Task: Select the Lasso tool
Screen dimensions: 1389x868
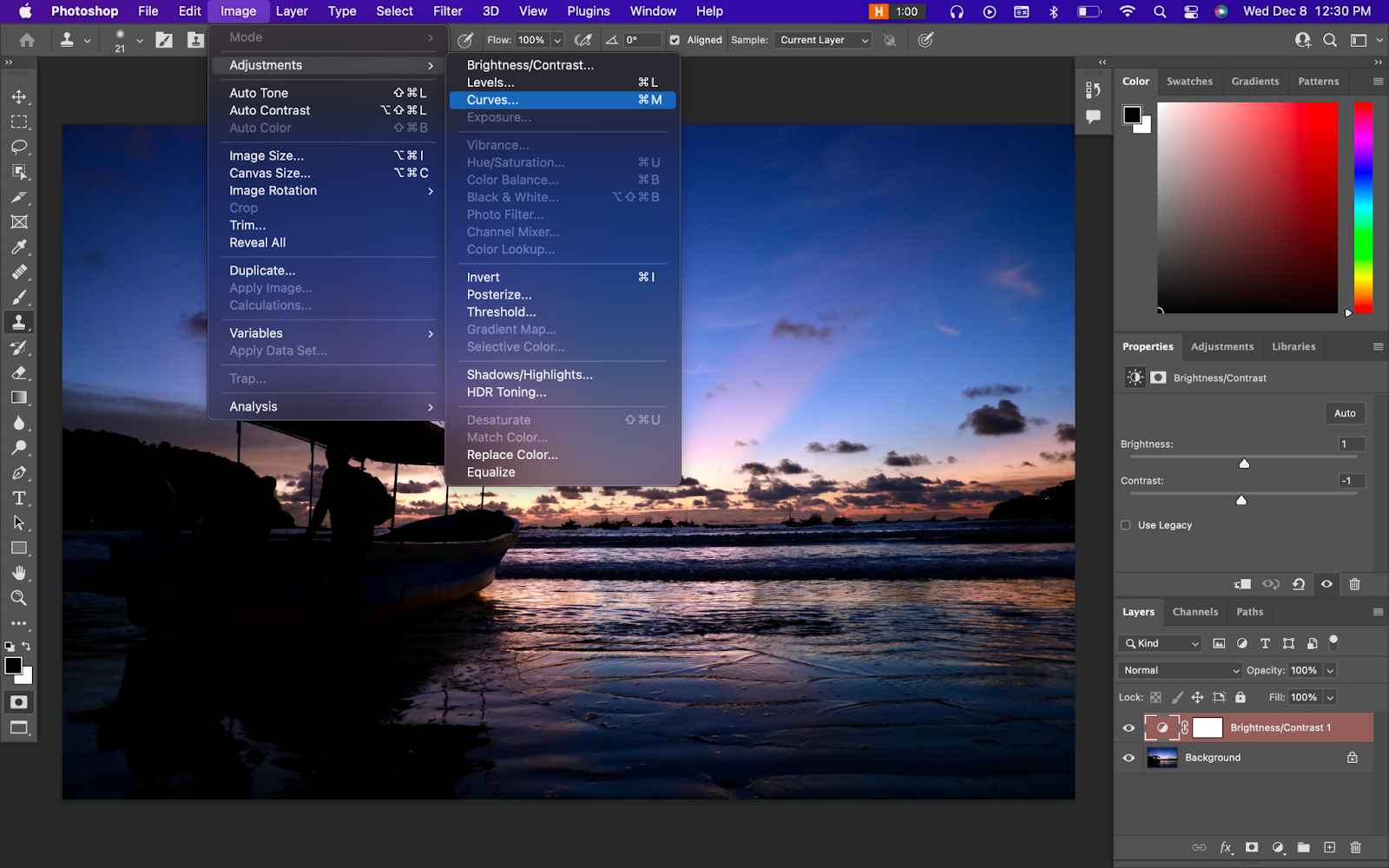Action: tap(19, 147)
